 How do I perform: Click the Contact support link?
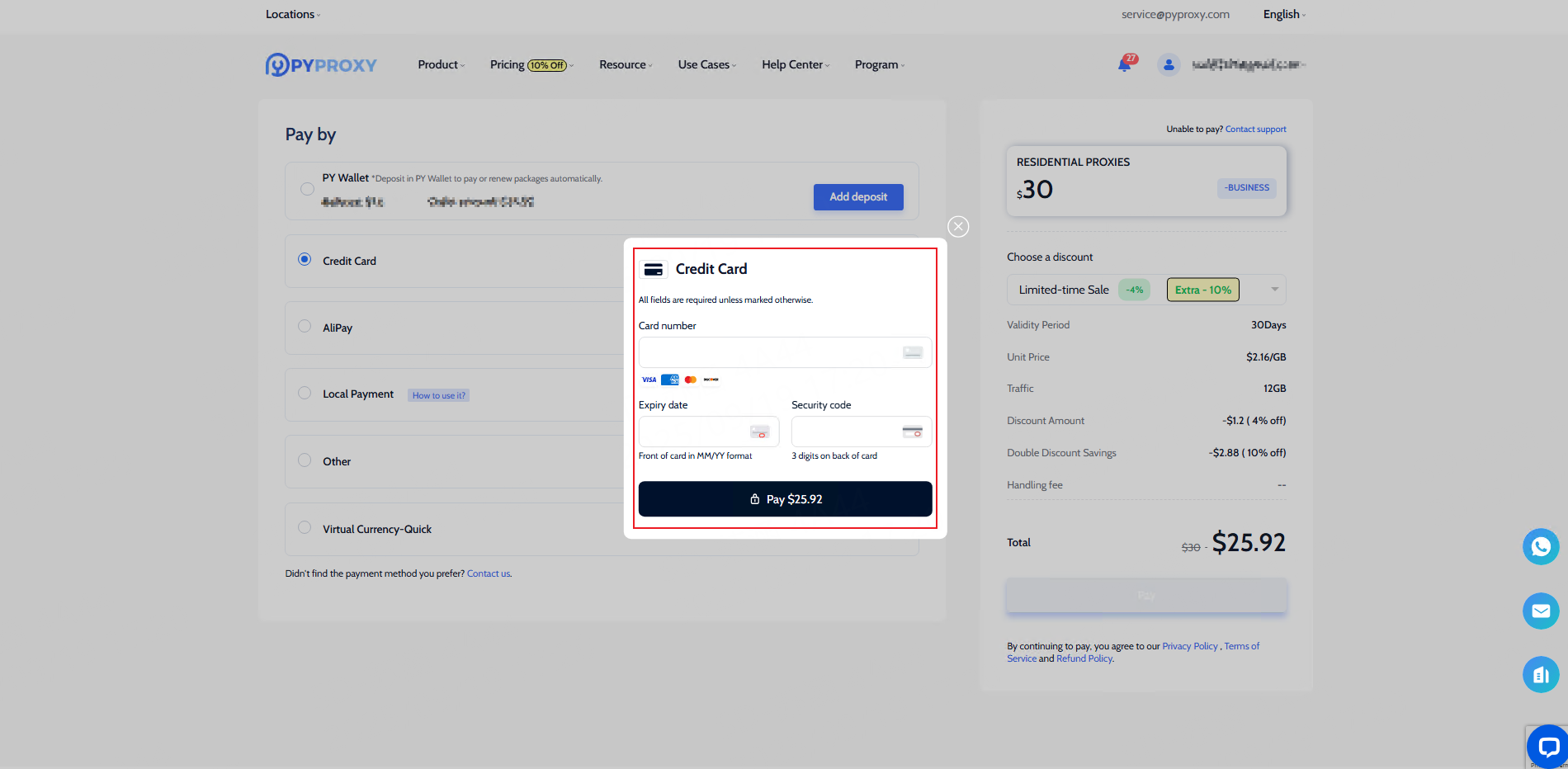(1255, 129)
